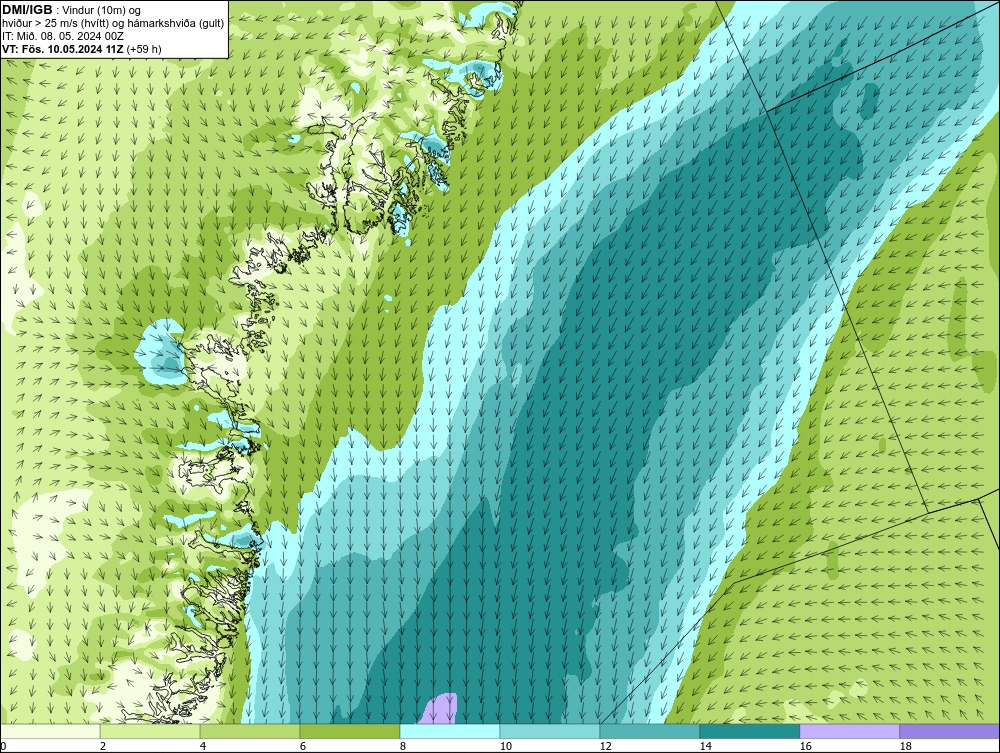The height and width of the screenshot is (753, 1000).
Task: Click the 0–2 m/s pale legend swatch
Action: [x=50, y=731]
